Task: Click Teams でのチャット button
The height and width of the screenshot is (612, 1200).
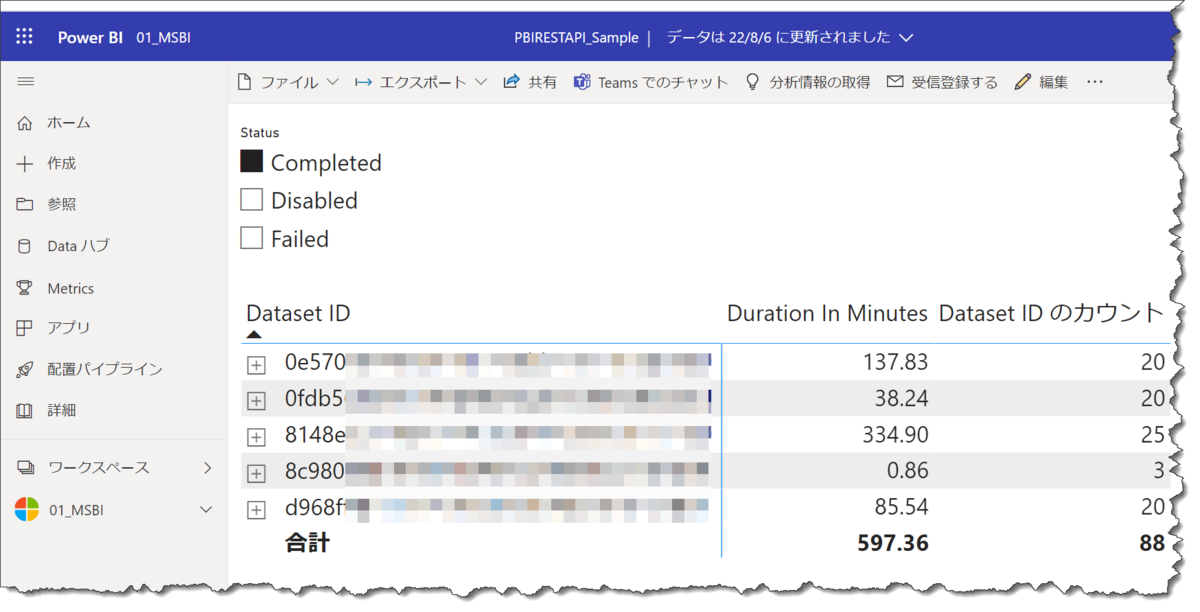Action: click(650, 82)
